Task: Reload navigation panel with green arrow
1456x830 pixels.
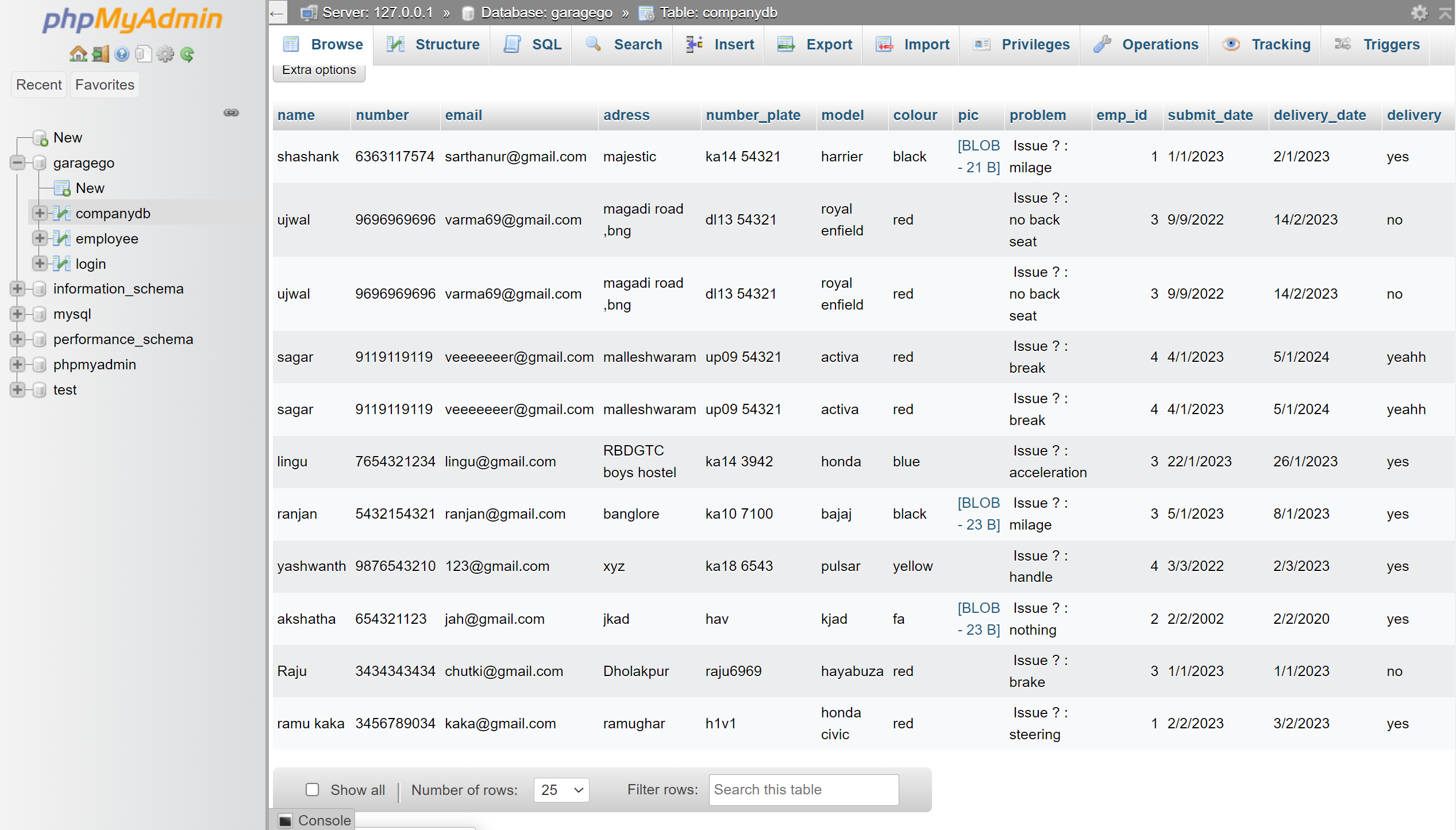Action: click(187, 55)
